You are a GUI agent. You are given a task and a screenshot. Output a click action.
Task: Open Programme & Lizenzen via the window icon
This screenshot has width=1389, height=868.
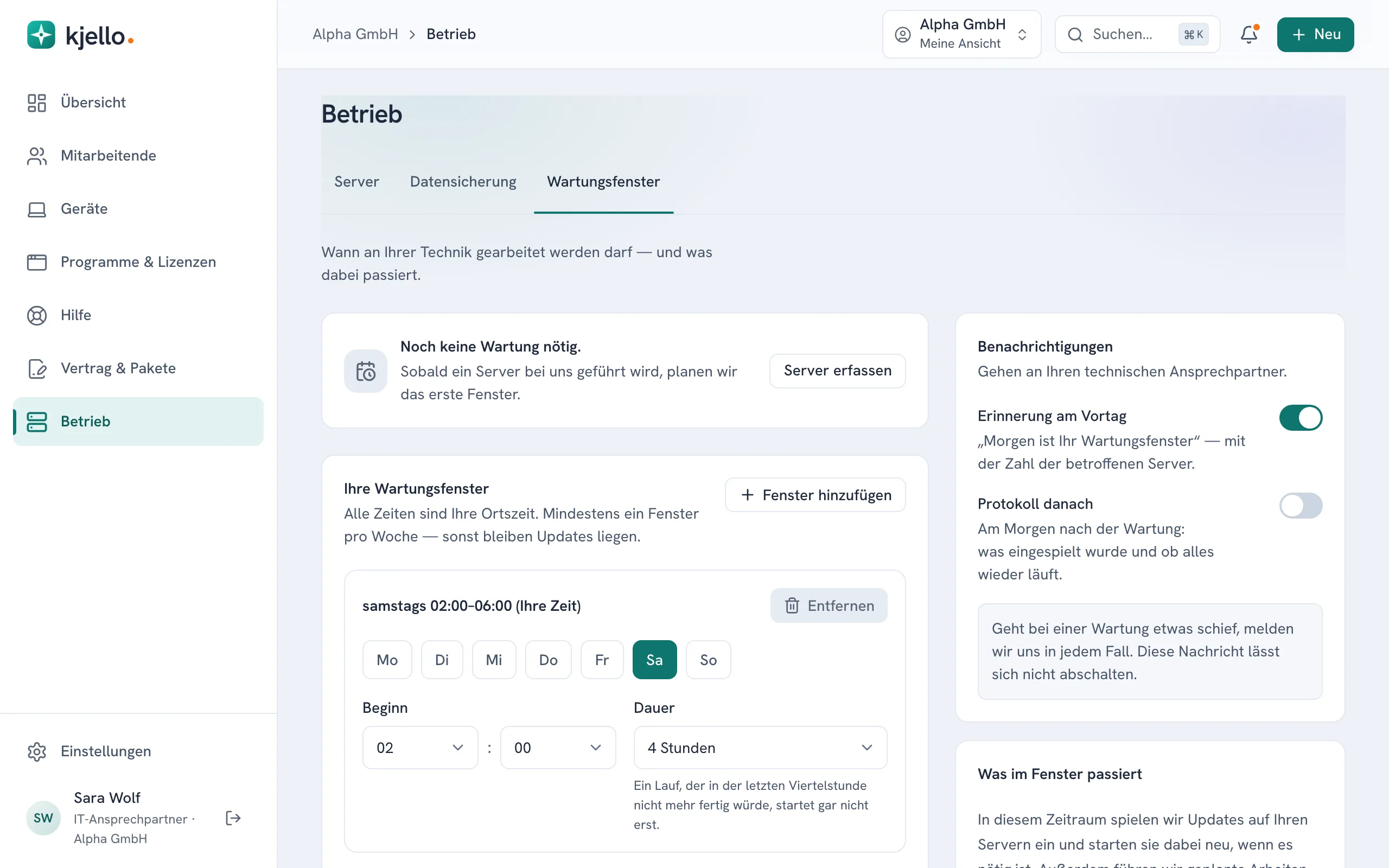click(37, 263)
